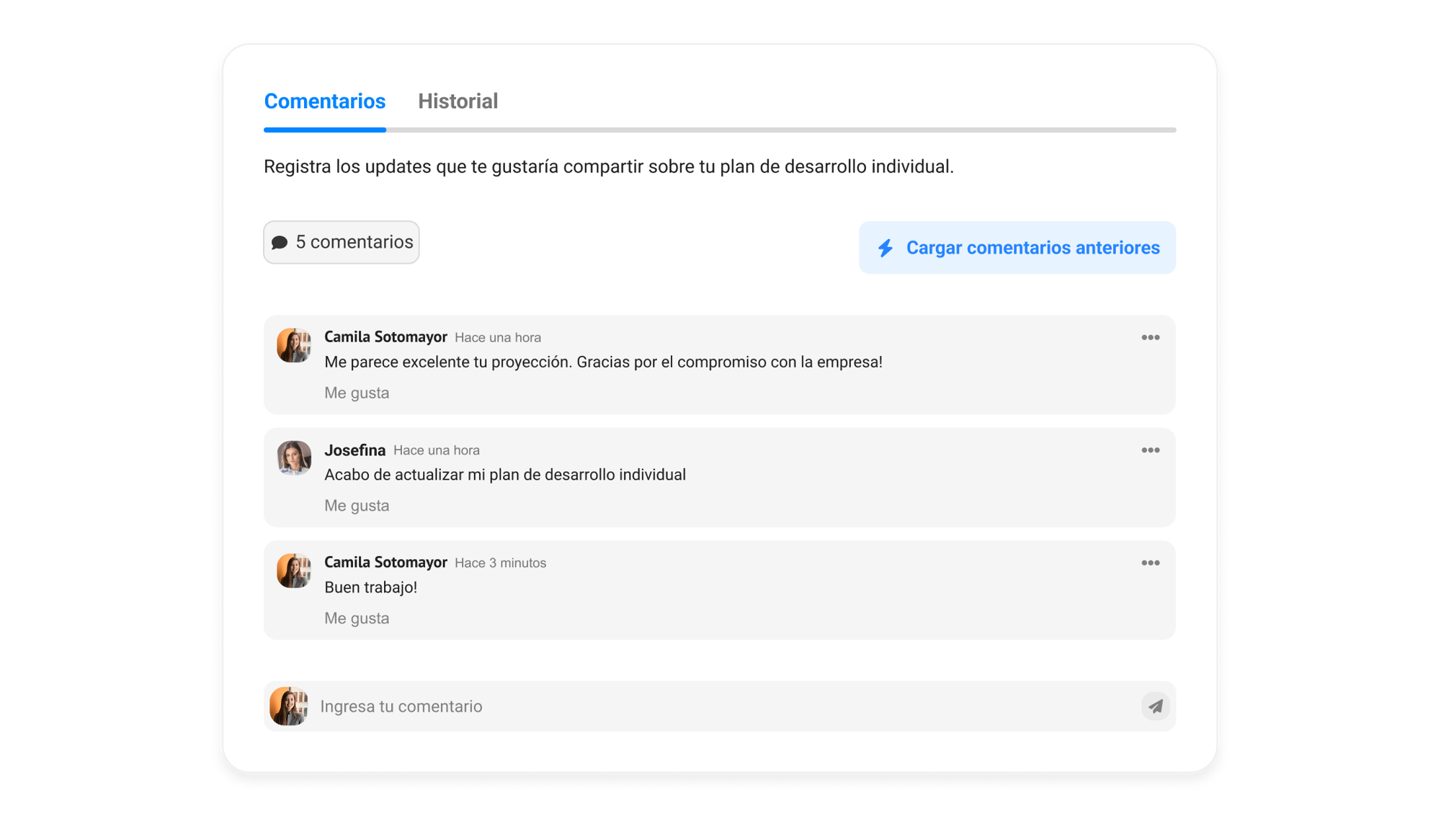The image size is (1441, 840).
Task: Click the lightning bolt icon
Action: (x=885, y=248)
